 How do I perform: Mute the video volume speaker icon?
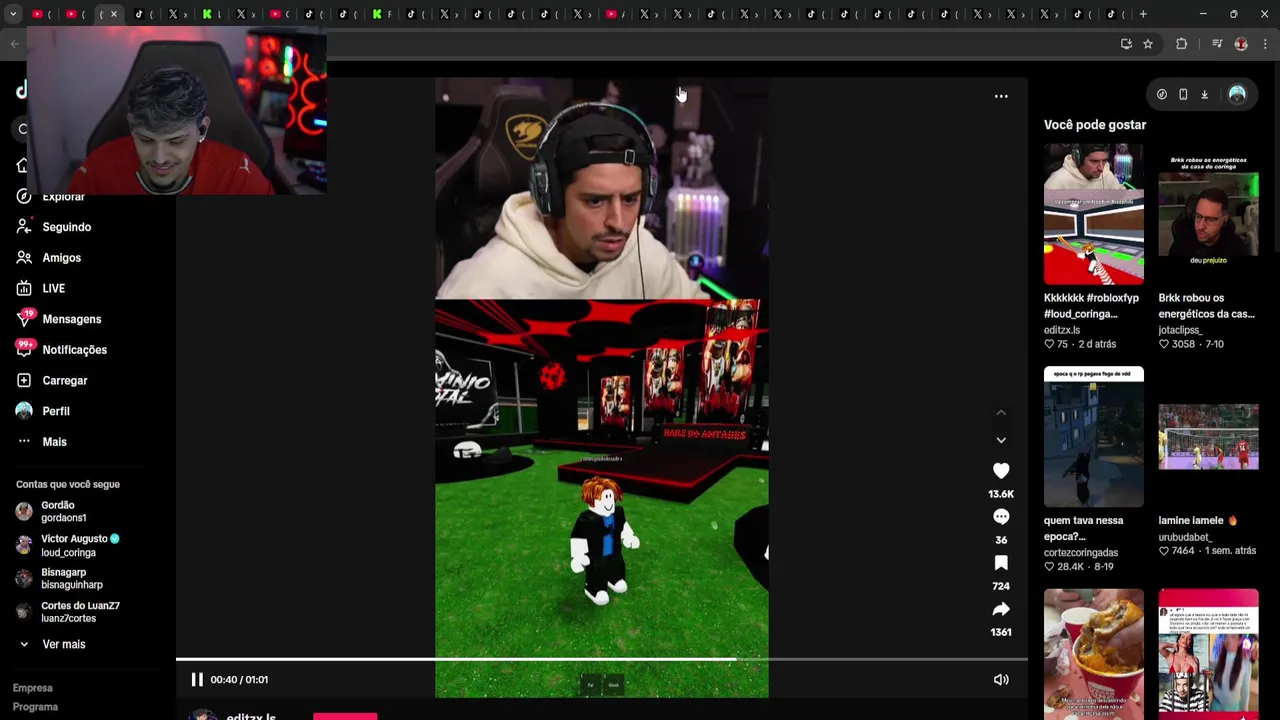point(1001,680)
